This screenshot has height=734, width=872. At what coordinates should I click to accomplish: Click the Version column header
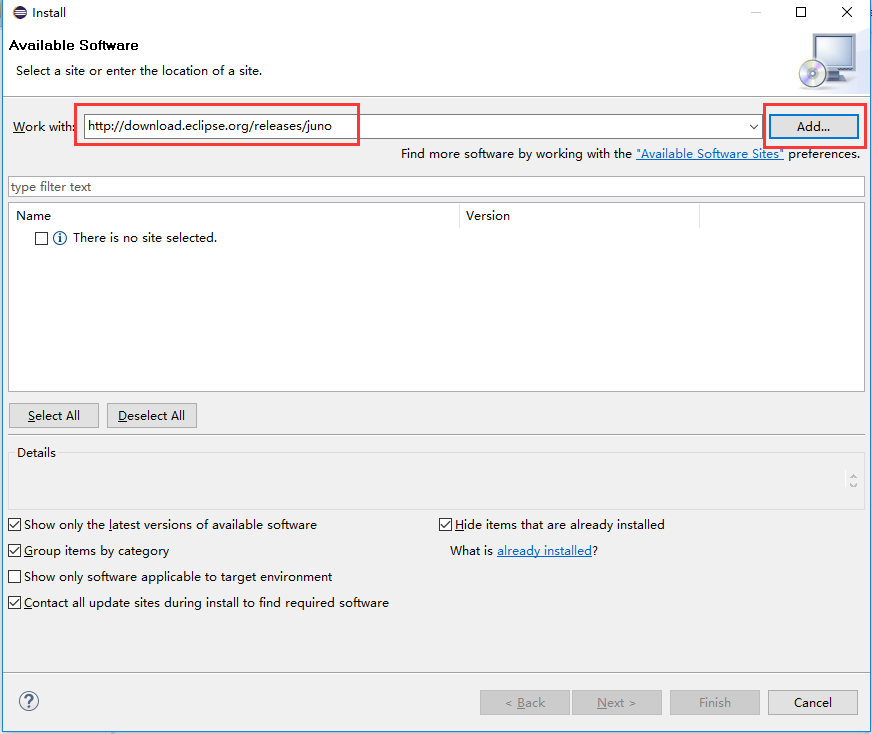[x=579, y=216]
